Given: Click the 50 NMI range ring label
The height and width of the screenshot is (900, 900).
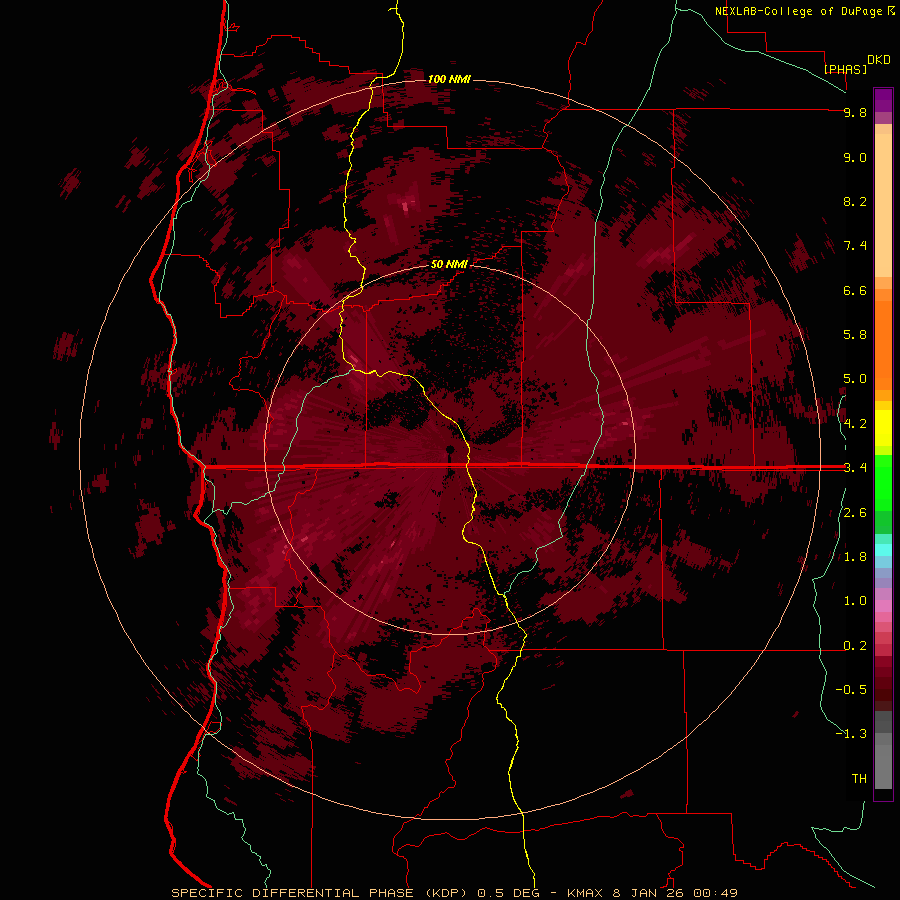Looking at the screenshot, I should pyautogui.click(x=449, y=264).
